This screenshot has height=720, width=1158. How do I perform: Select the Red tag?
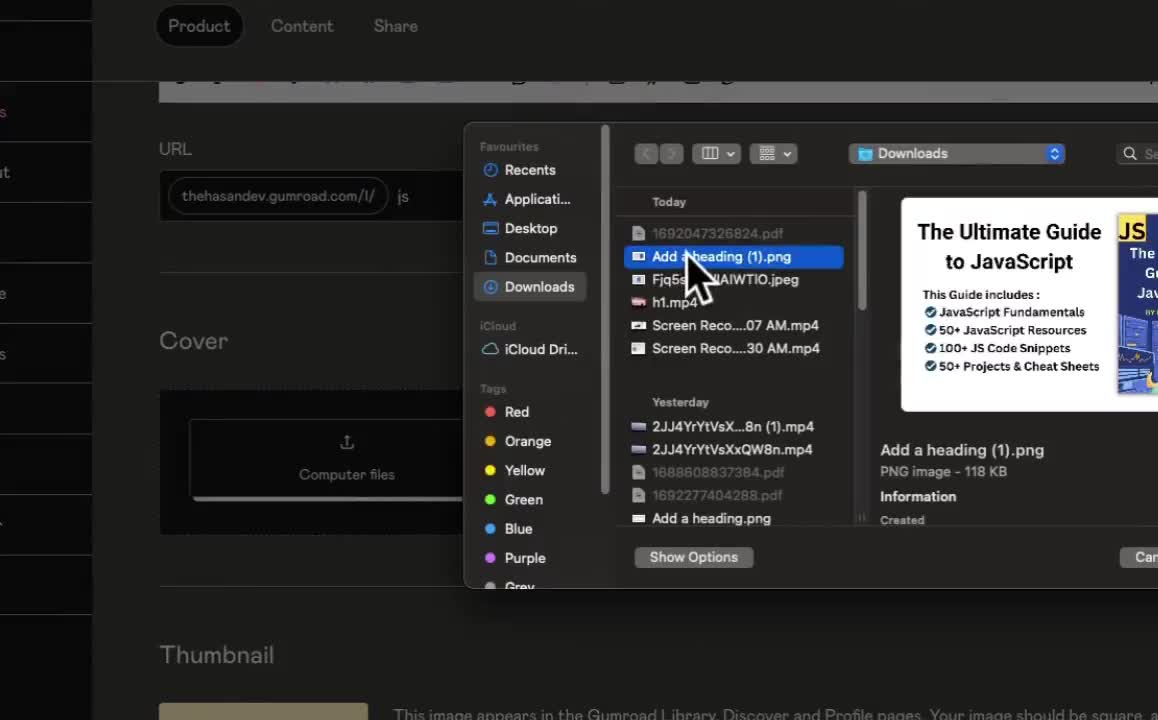click(516, 412)
